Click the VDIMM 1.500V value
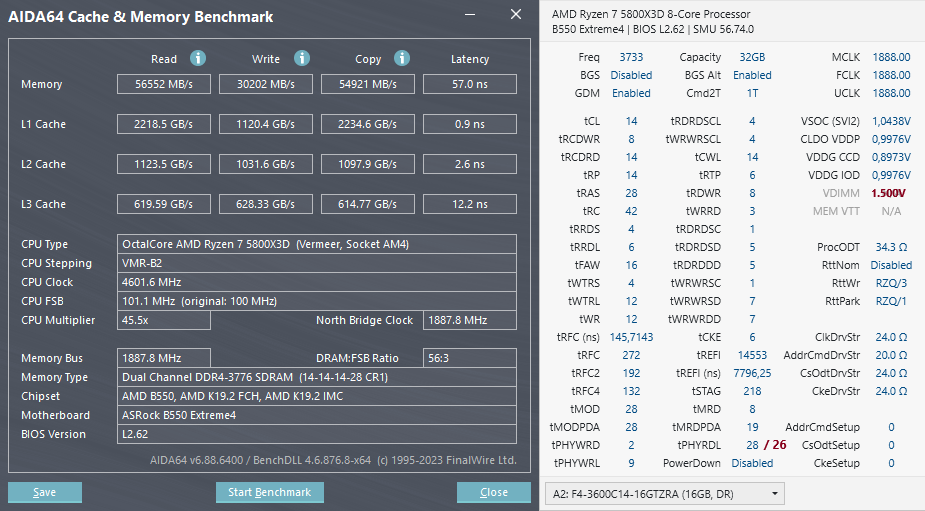This screenshot has width=925, height=511. tap(887, 193)
